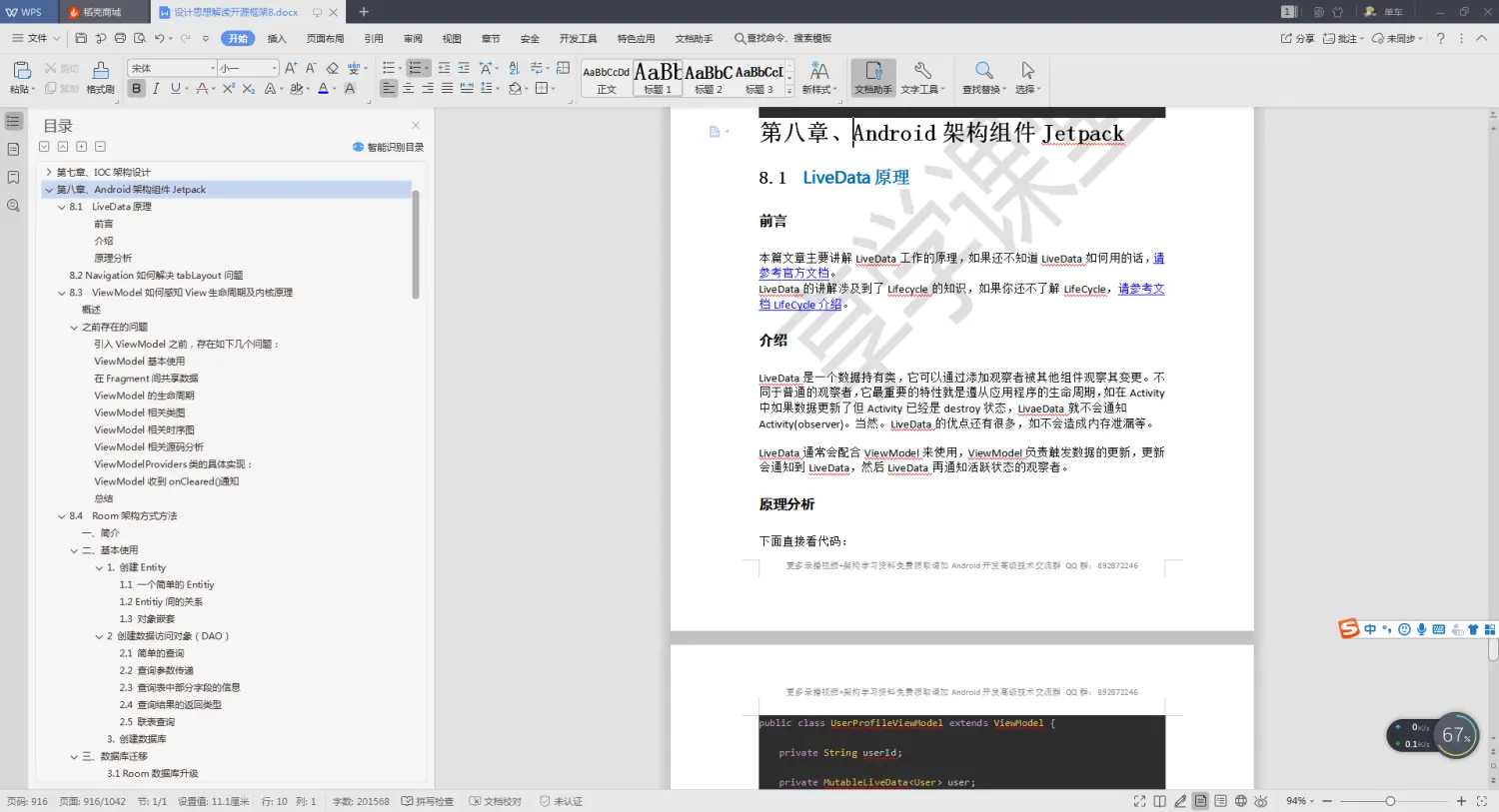The width and height of the screenshot is (1499, 812).
Task: Adjust the zoom slider handle
Action: point(1390,801)
